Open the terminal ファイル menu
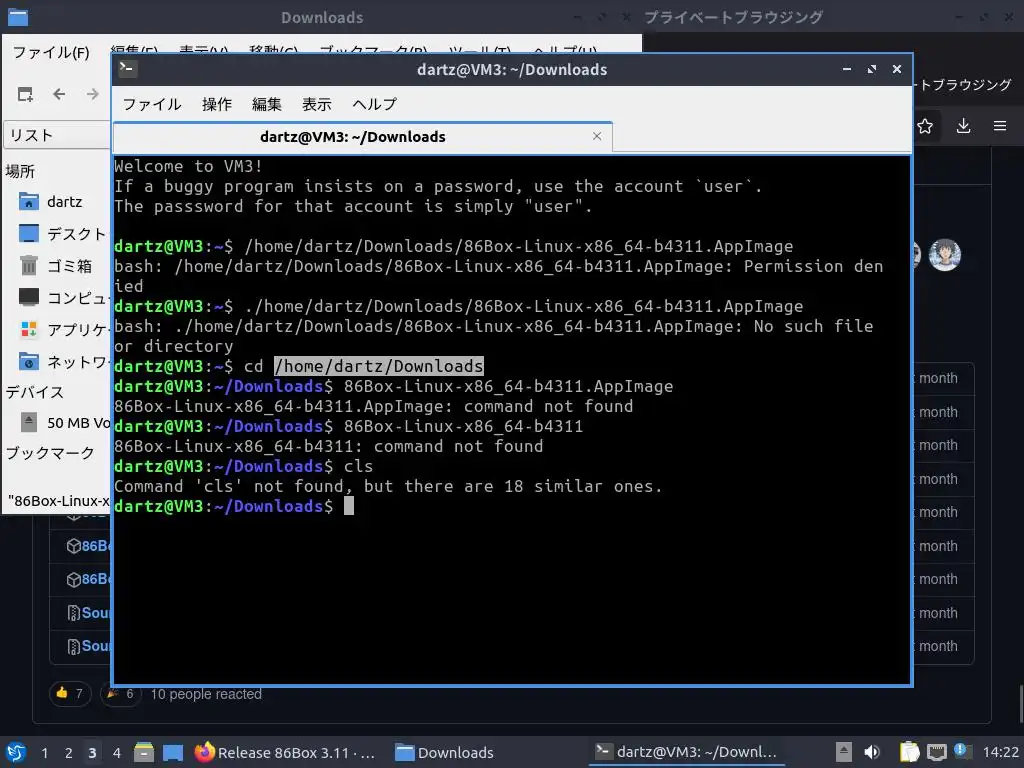The image size is (1024, 768). [x=152, y=104]
